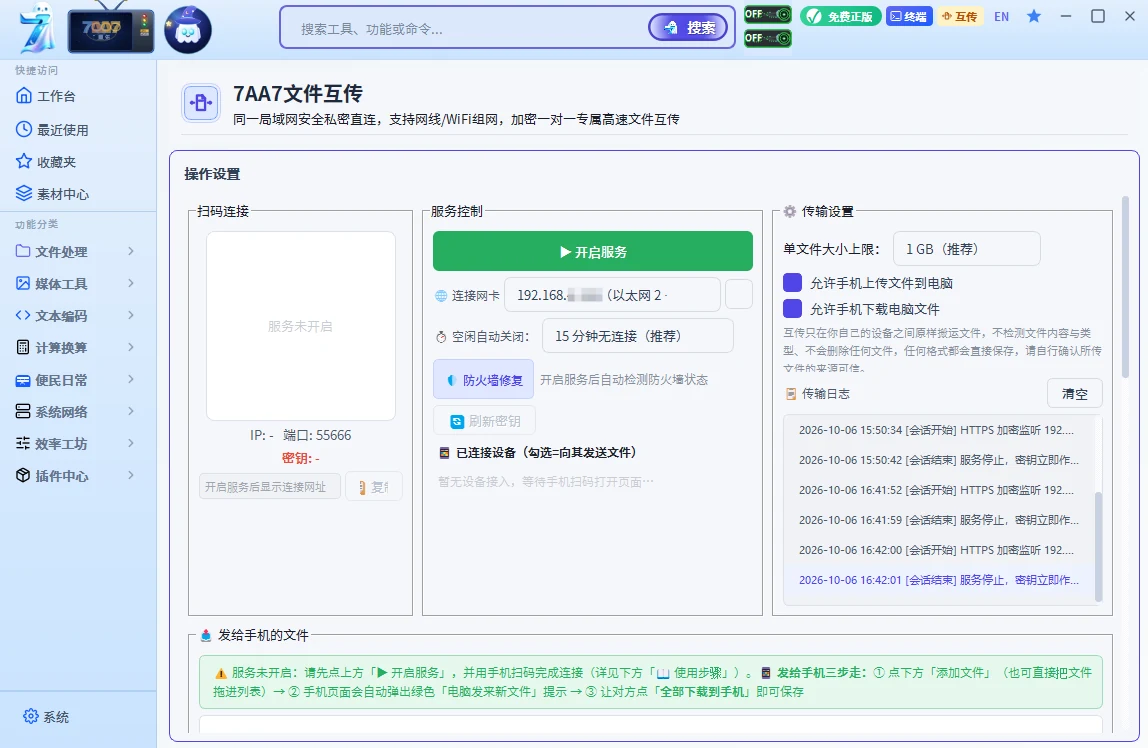Click the copy URL button beside address field
The image size is (1148, 748).
click(373, 487)
